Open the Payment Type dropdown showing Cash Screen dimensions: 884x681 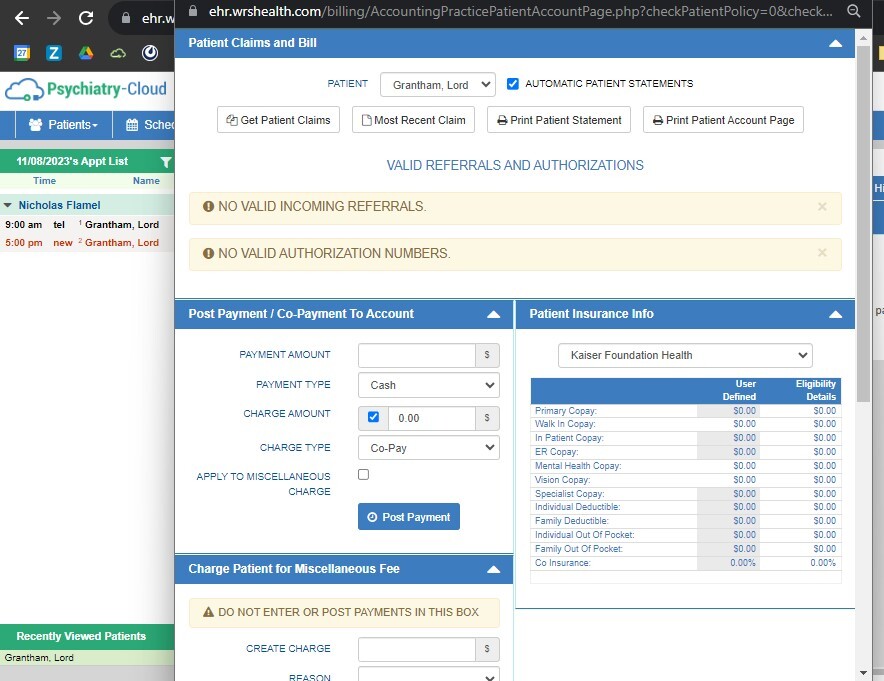point(428,385)
